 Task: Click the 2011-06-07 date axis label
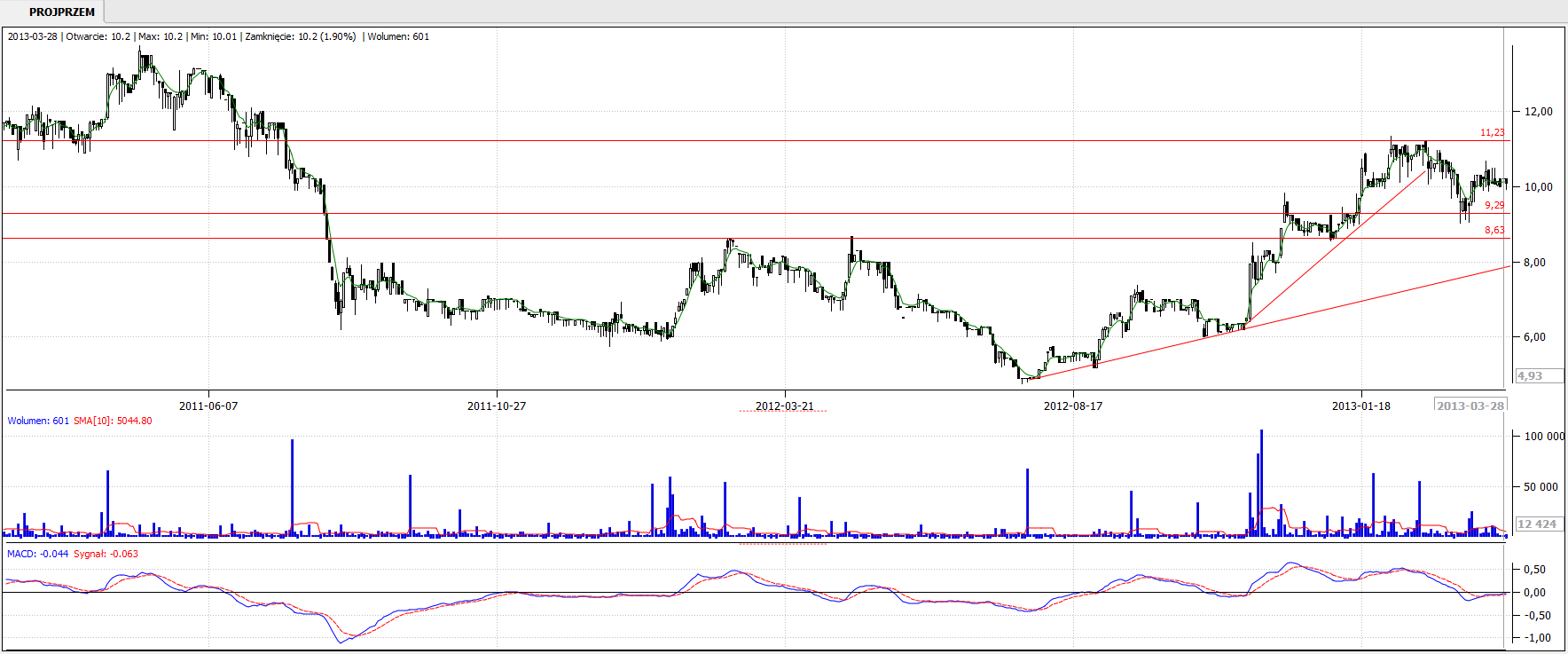click(208, 406)
